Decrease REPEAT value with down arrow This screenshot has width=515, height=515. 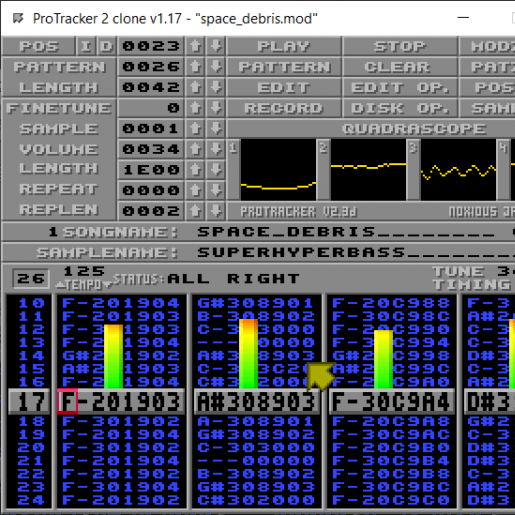tap(216, 190)
